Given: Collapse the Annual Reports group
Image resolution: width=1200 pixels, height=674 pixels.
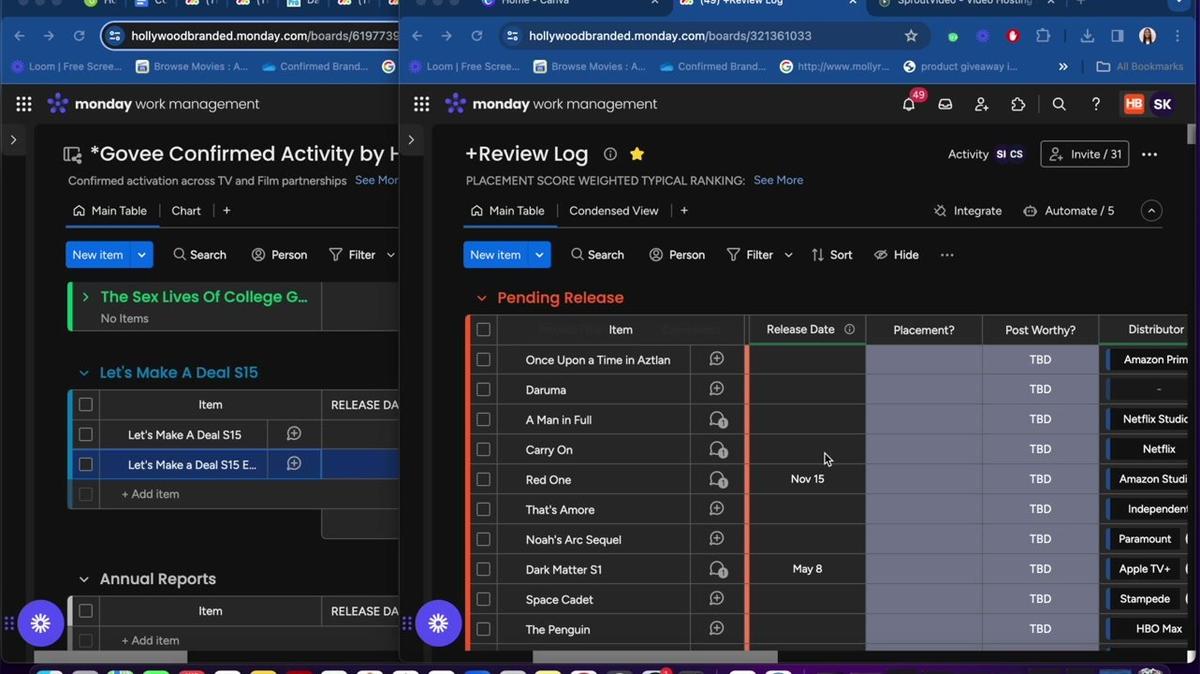Looking at the screenshot, I should coord(84,579).
